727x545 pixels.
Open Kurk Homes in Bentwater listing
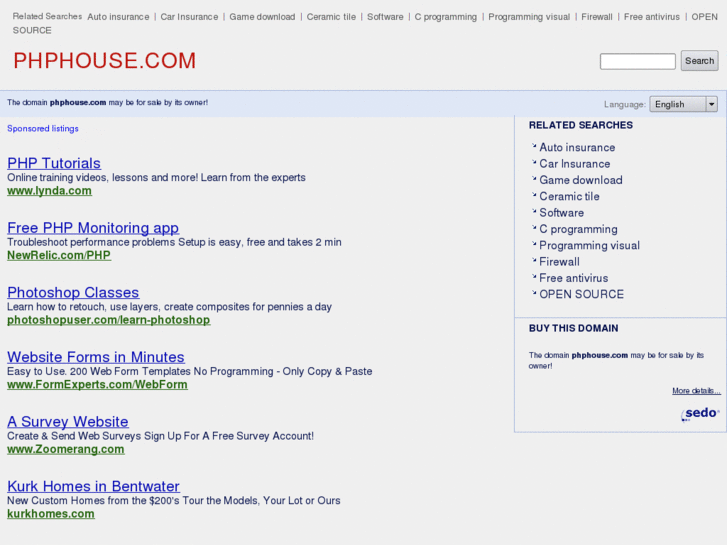point(93,486)
